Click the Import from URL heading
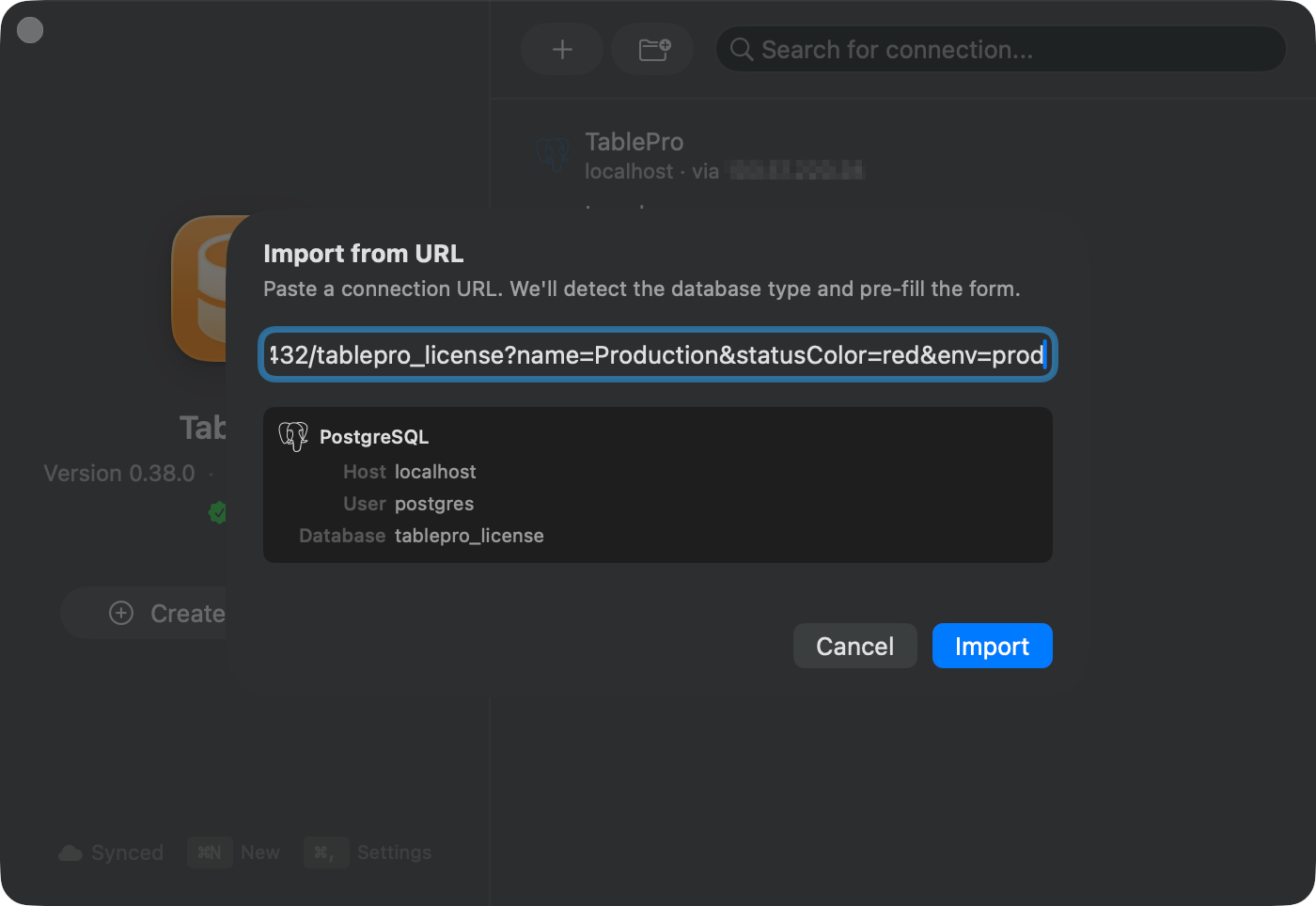Viewport: 1316px width, 906px height. pyautogui.click(x=364, y=254)
